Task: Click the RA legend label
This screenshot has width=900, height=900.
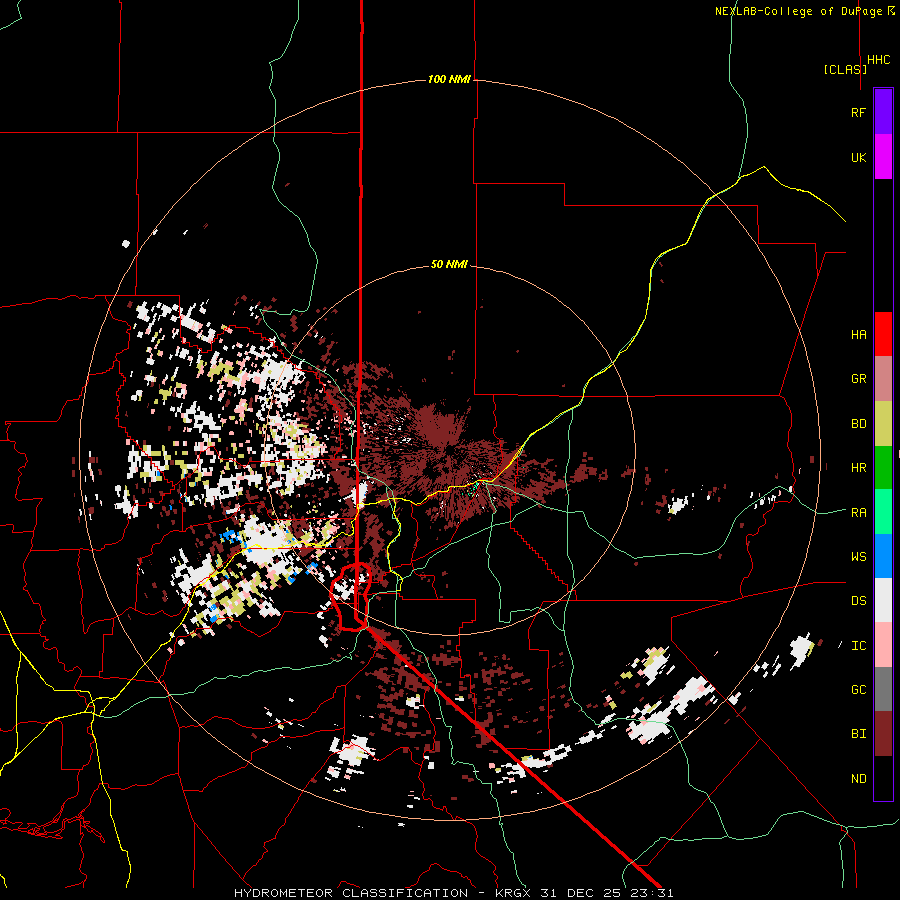Action: click(859, 513)
